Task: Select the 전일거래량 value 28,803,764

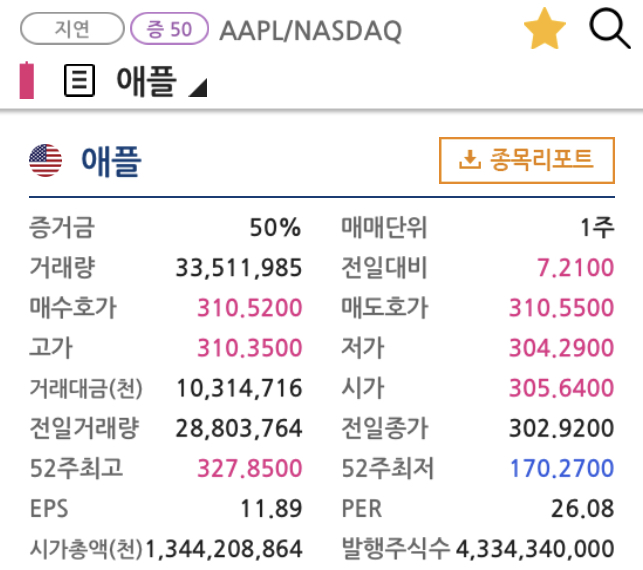Action: coord(239,429)
